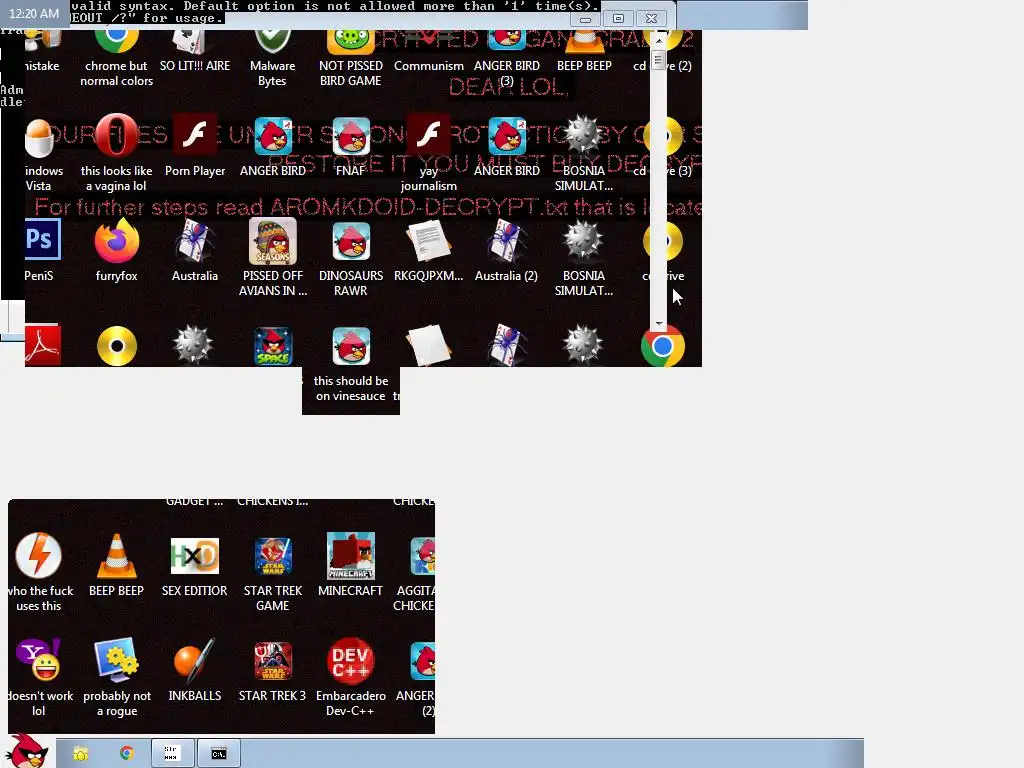Click the scrollbar up arrow

click(x=658, y=40)
